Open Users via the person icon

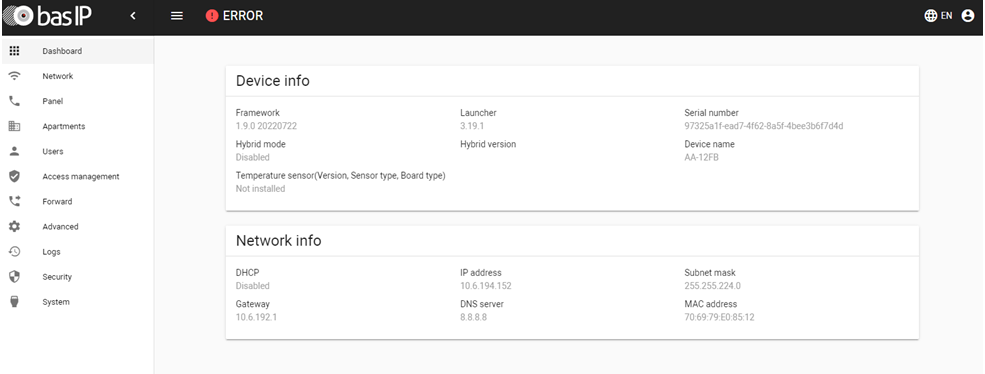coord(14,151)
